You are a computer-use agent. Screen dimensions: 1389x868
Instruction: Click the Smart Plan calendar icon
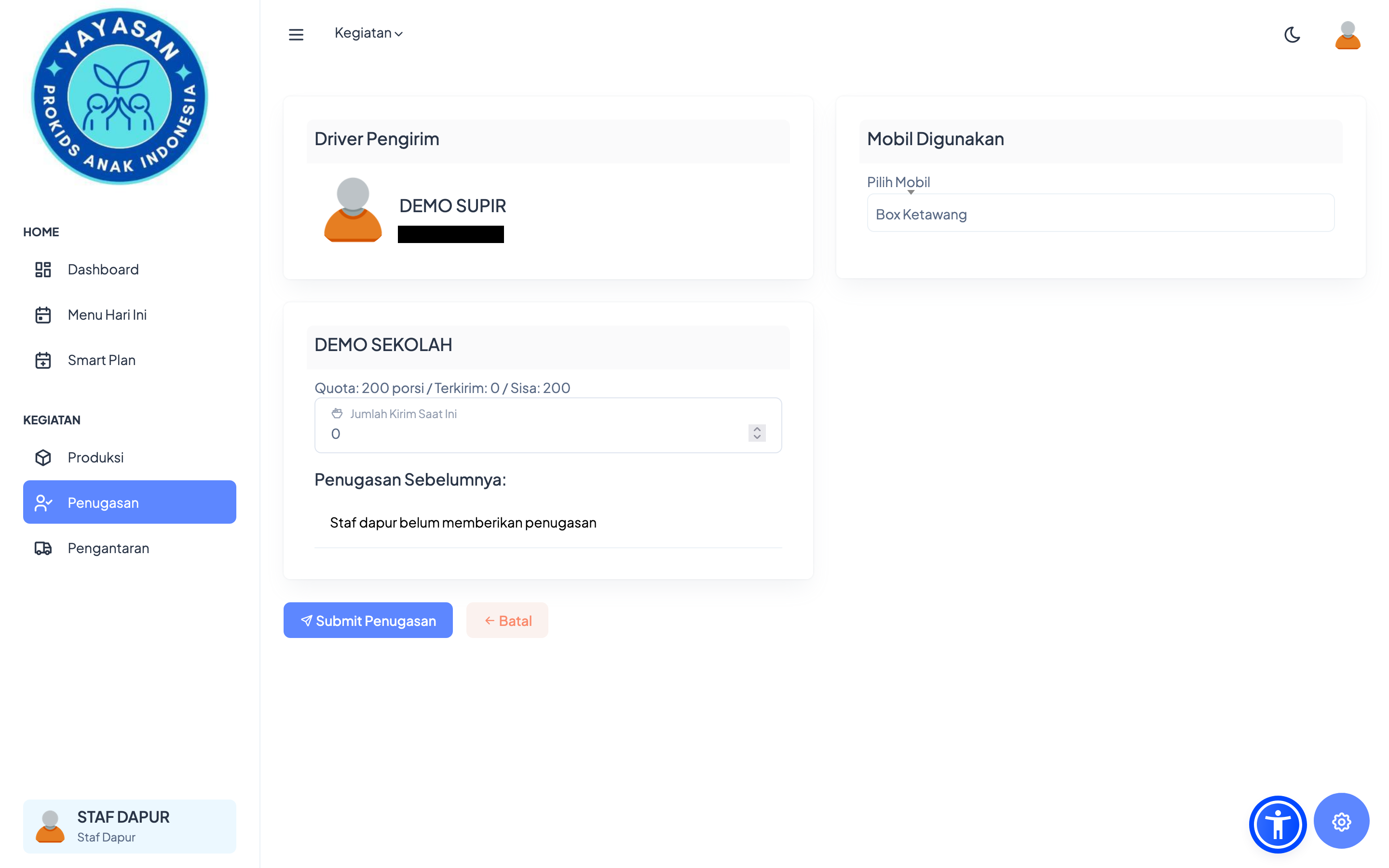tap(43, 360)
